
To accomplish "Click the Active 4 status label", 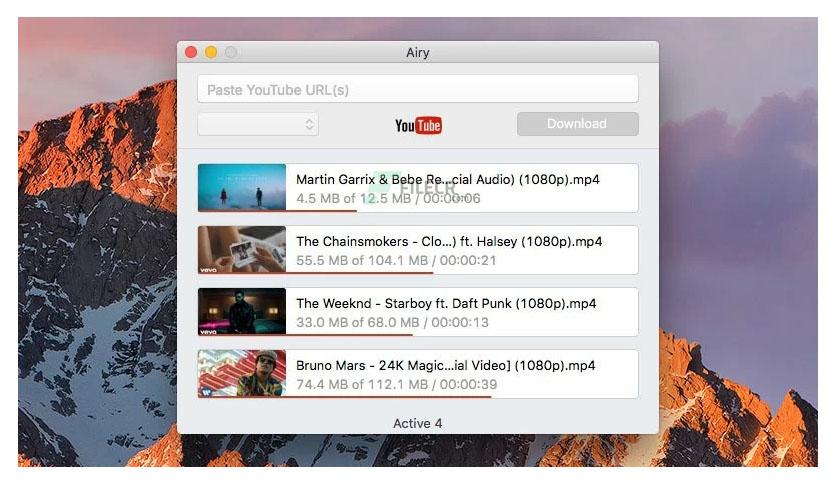I will coord(417,423).
